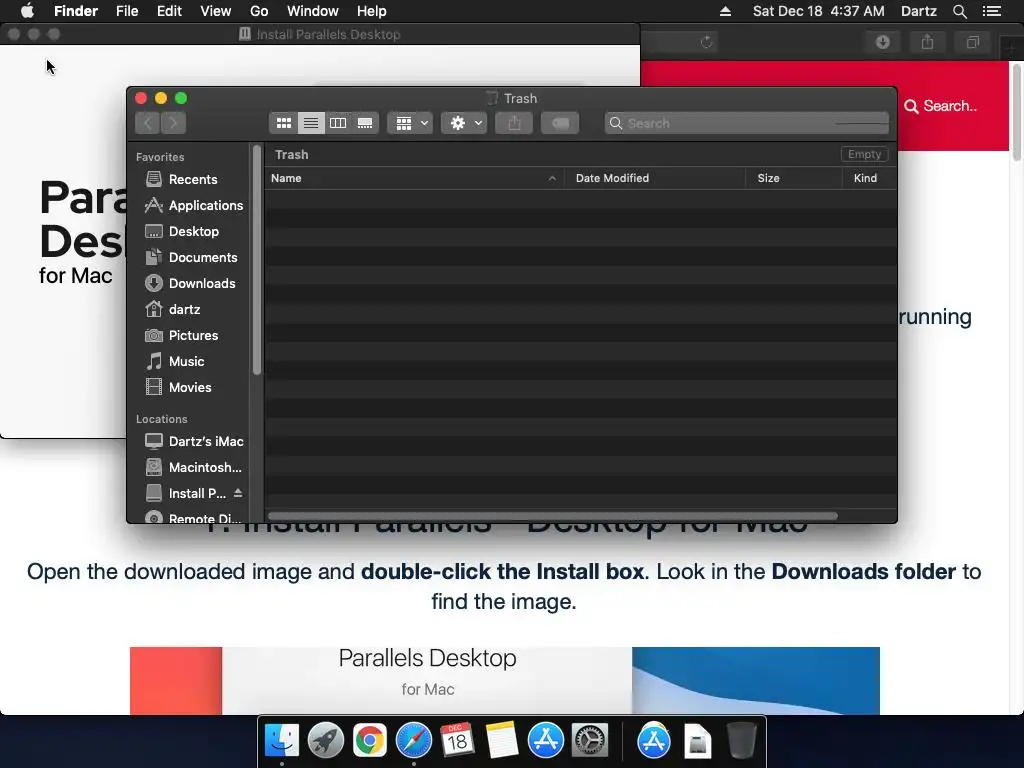Open System Preferences from the Dock
The image size is (1024, 768).
click(590, 741)
